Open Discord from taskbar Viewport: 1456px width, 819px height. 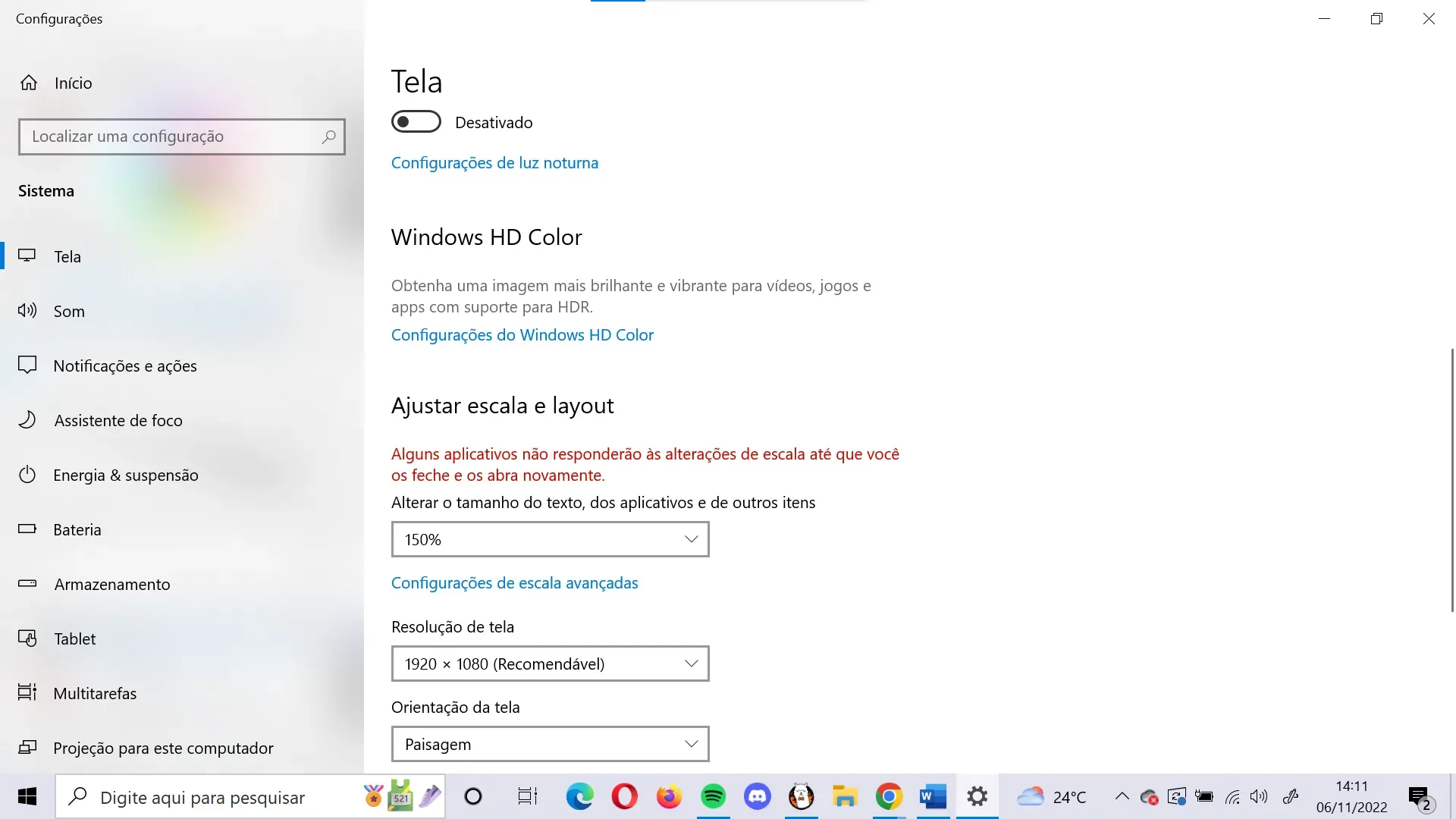(757, 797)
